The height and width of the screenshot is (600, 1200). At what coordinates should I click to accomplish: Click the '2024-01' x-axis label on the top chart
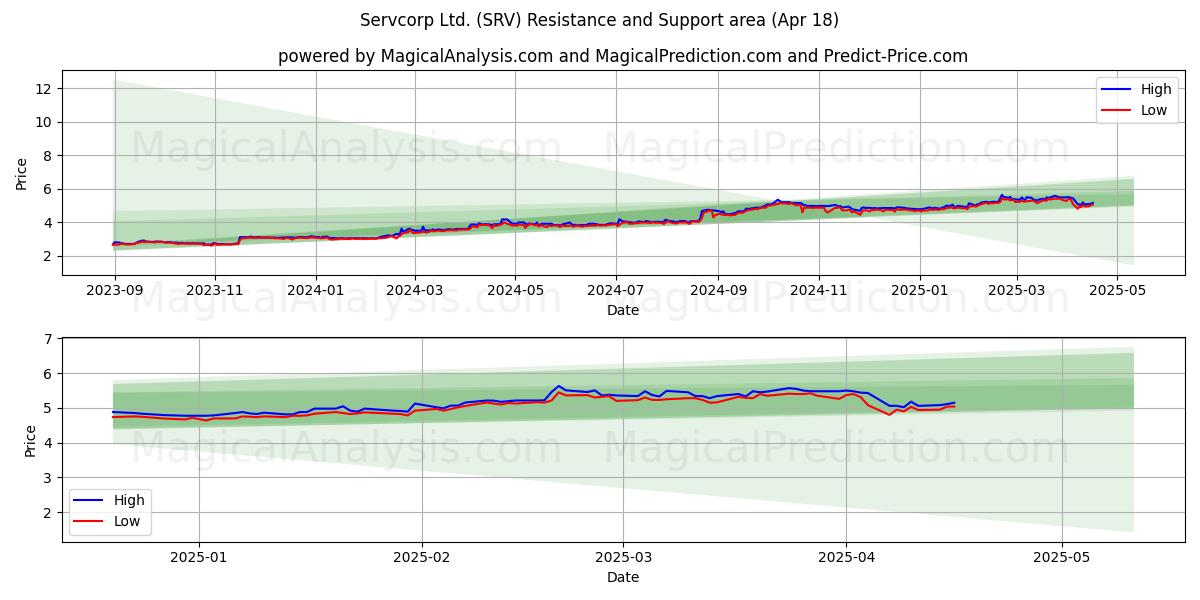[316, 291]
